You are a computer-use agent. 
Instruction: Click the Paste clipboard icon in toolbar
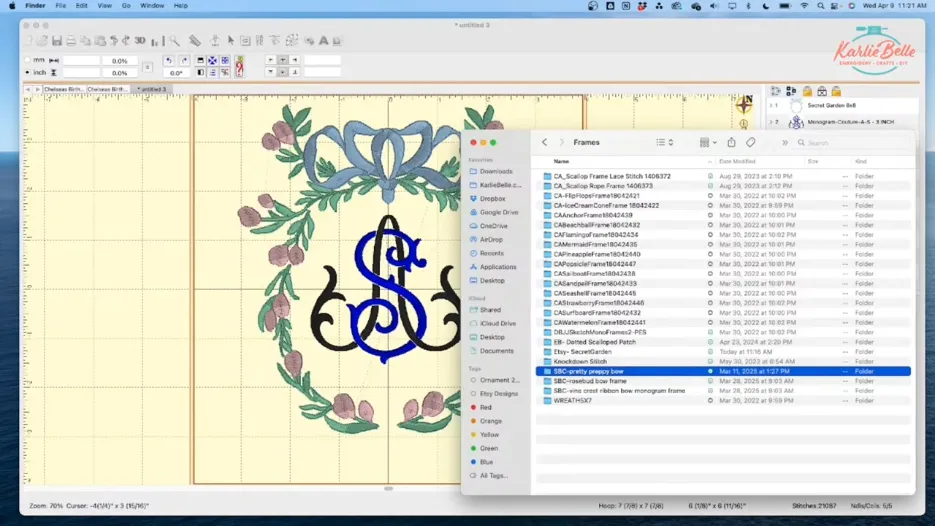pos(100,41)
